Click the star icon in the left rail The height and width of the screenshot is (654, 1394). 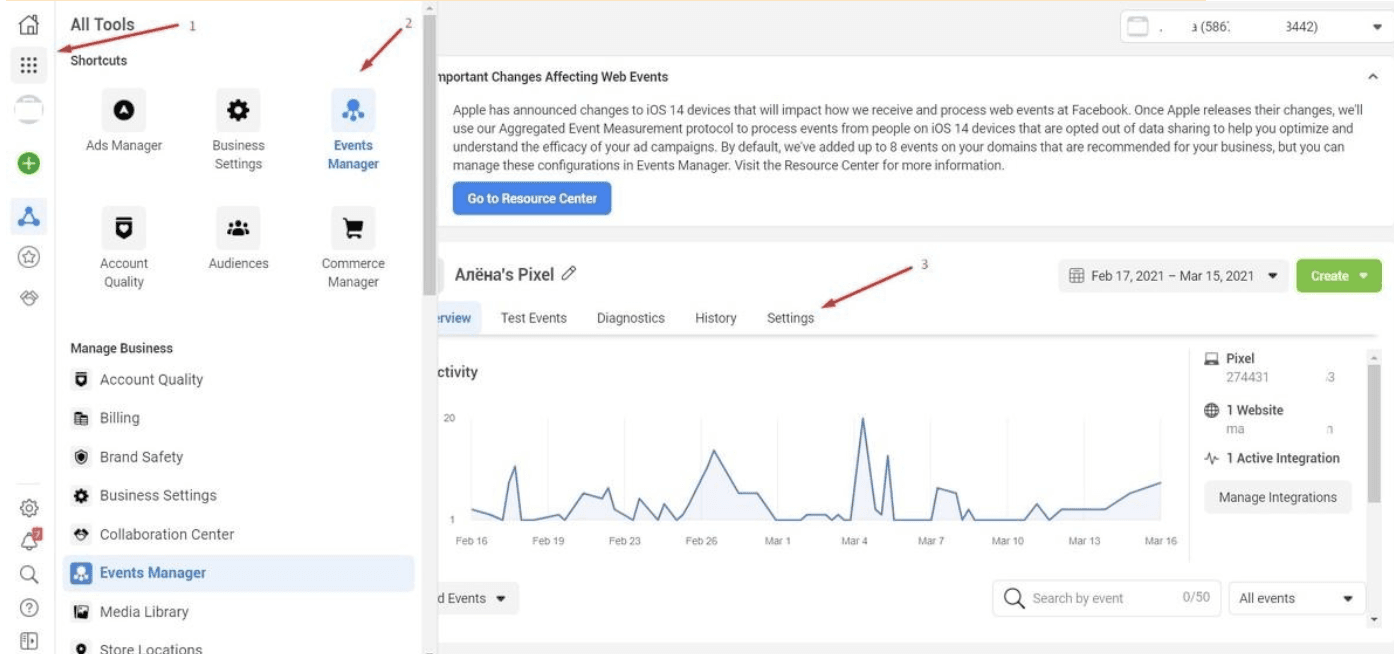coord(29,257)
